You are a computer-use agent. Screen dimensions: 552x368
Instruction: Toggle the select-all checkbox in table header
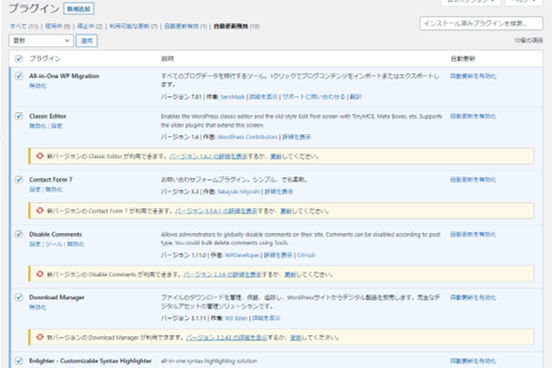[19, 58]
